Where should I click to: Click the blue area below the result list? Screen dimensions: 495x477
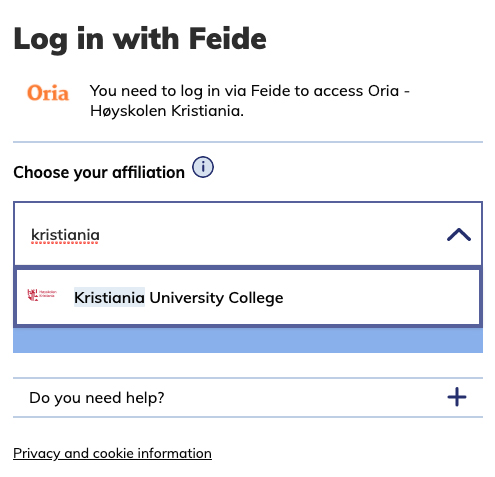click(248, 340)
